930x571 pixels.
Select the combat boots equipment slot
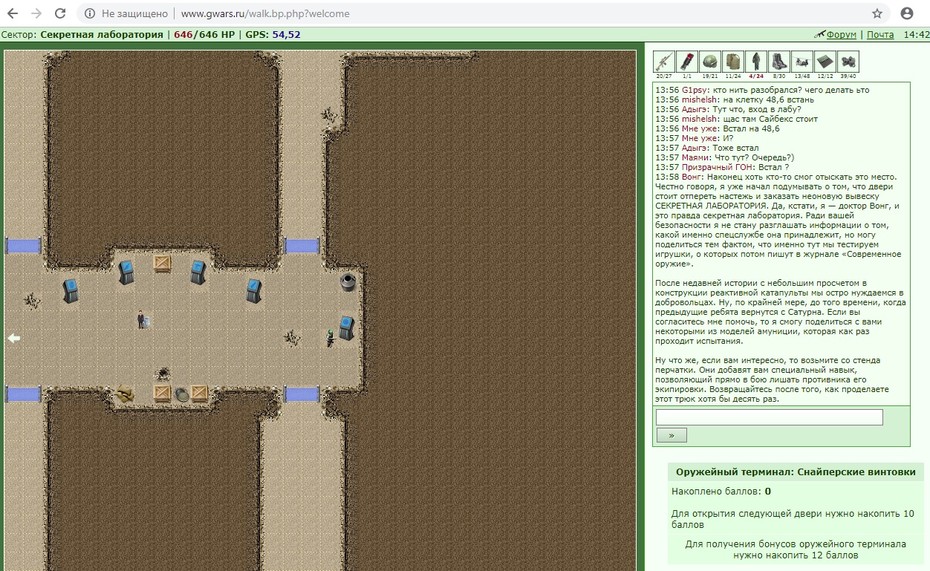click(779, 62)
